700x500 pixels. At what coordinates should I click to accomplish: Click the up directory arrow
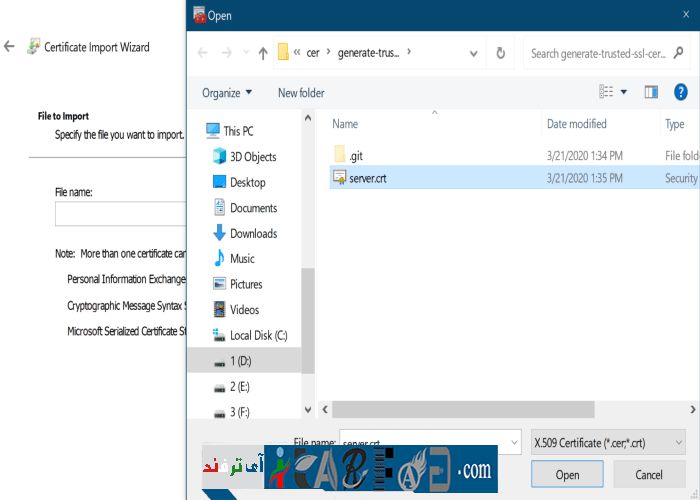(x=263, y=53)
